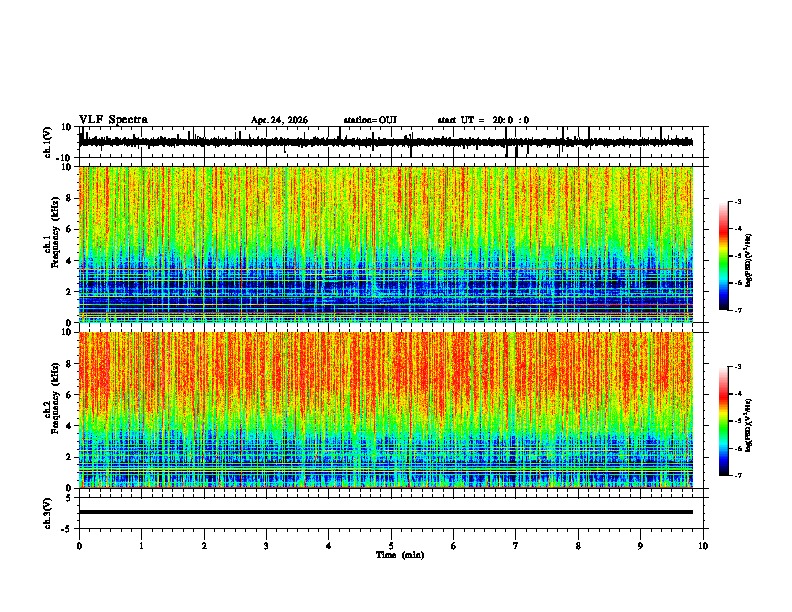Viewport: 792px width, 612px height.
Task: Click the ch.2 color scale bar
Action: point(723,421)
